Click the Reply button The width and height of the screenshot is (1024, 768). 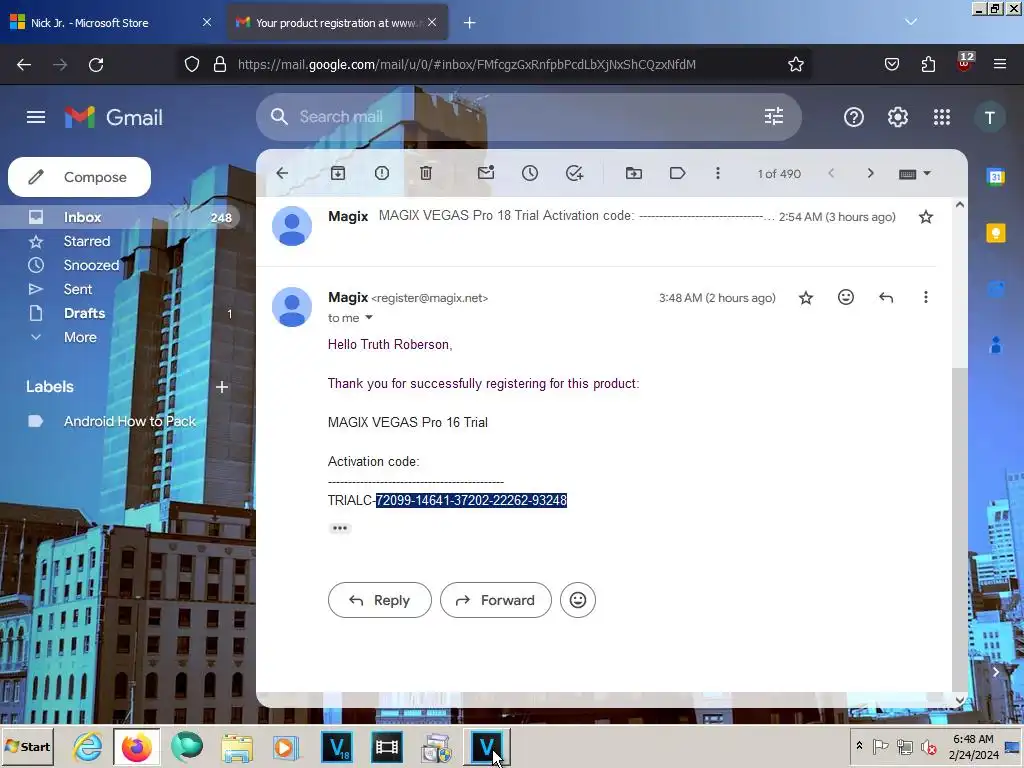pyautogui.click(x=379, y=600)
